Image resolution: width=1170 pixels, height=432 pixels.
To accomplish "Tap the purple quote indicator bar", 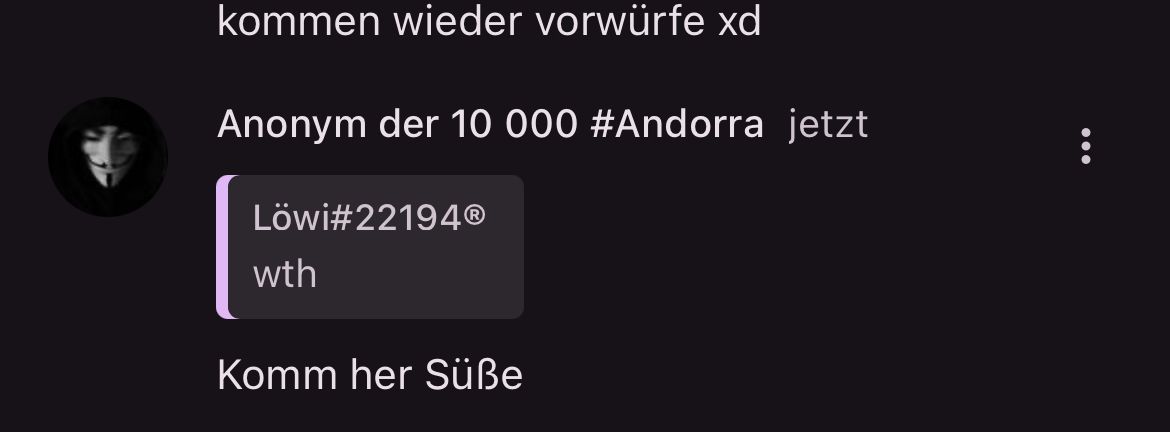I will pos(222,247).
